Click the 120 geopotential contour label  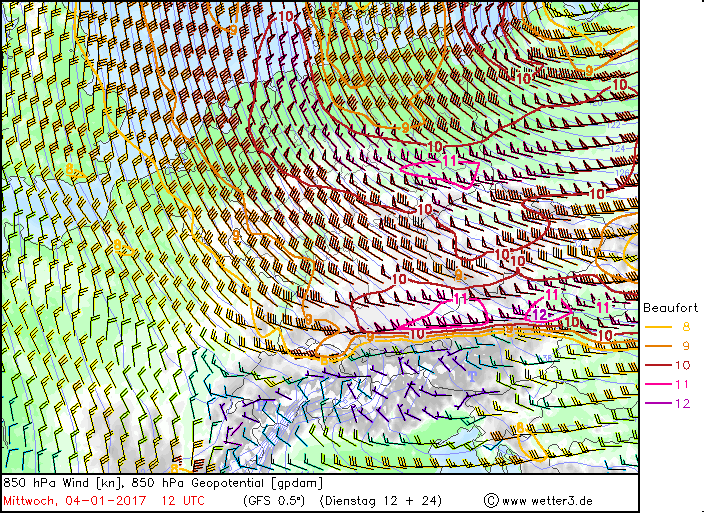click(x=597, y=103)
